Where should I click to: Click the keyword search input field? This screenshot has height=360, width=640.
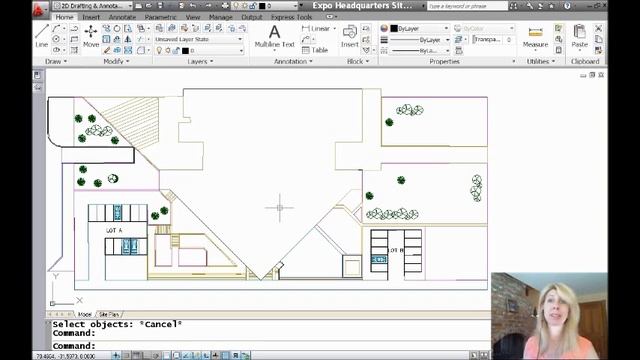coord(467,6)
